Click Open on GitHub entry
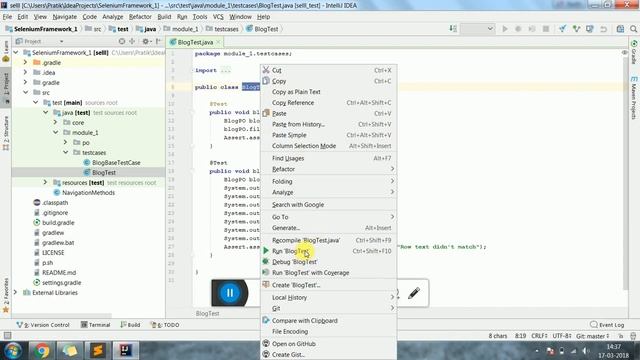Screen dimensions: 640x360 (329, 344)
